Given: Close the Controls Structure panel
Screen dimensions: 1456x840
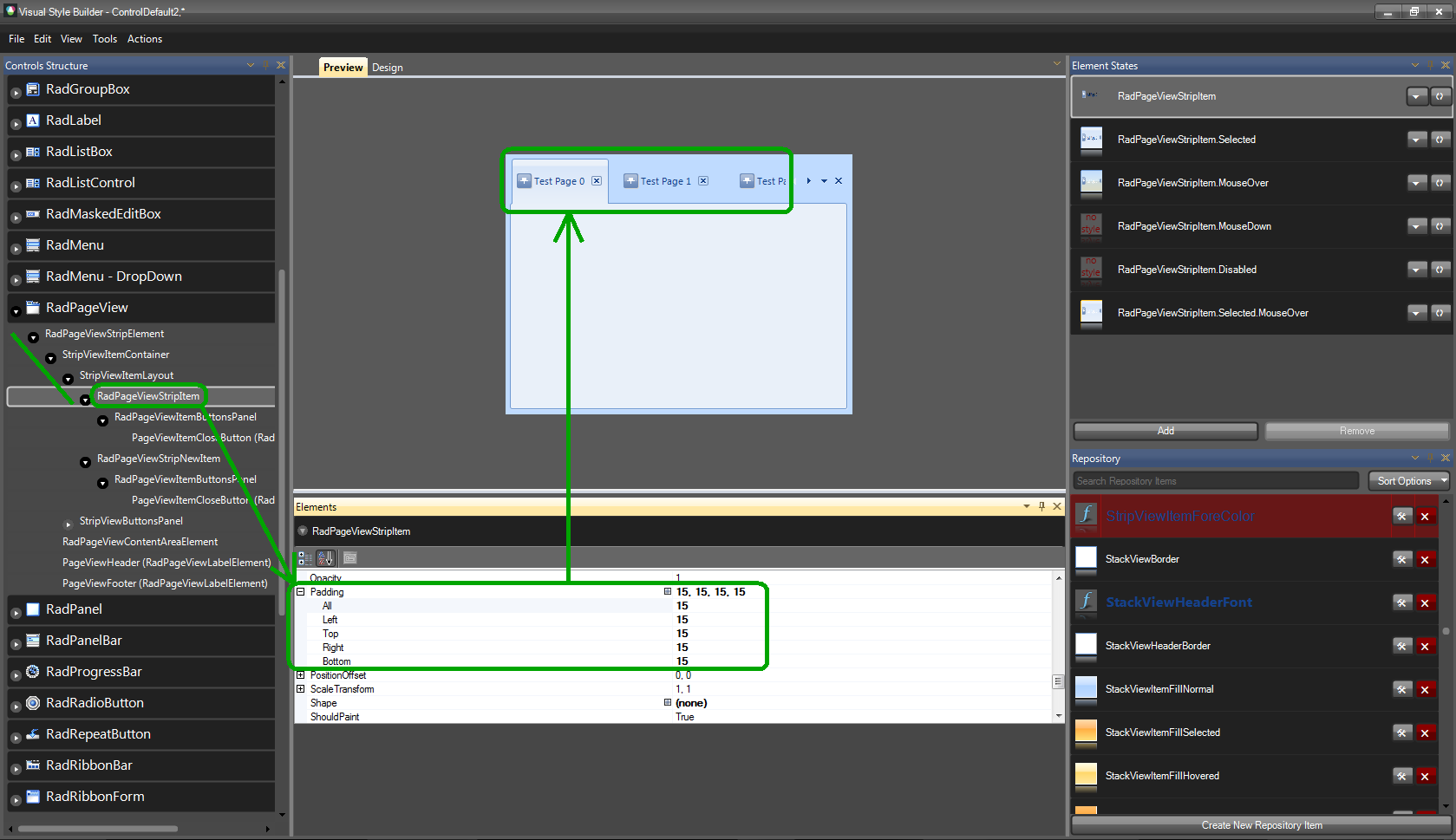Looking at the screenshot, I should pyautogui.click(x=281, y=65).
